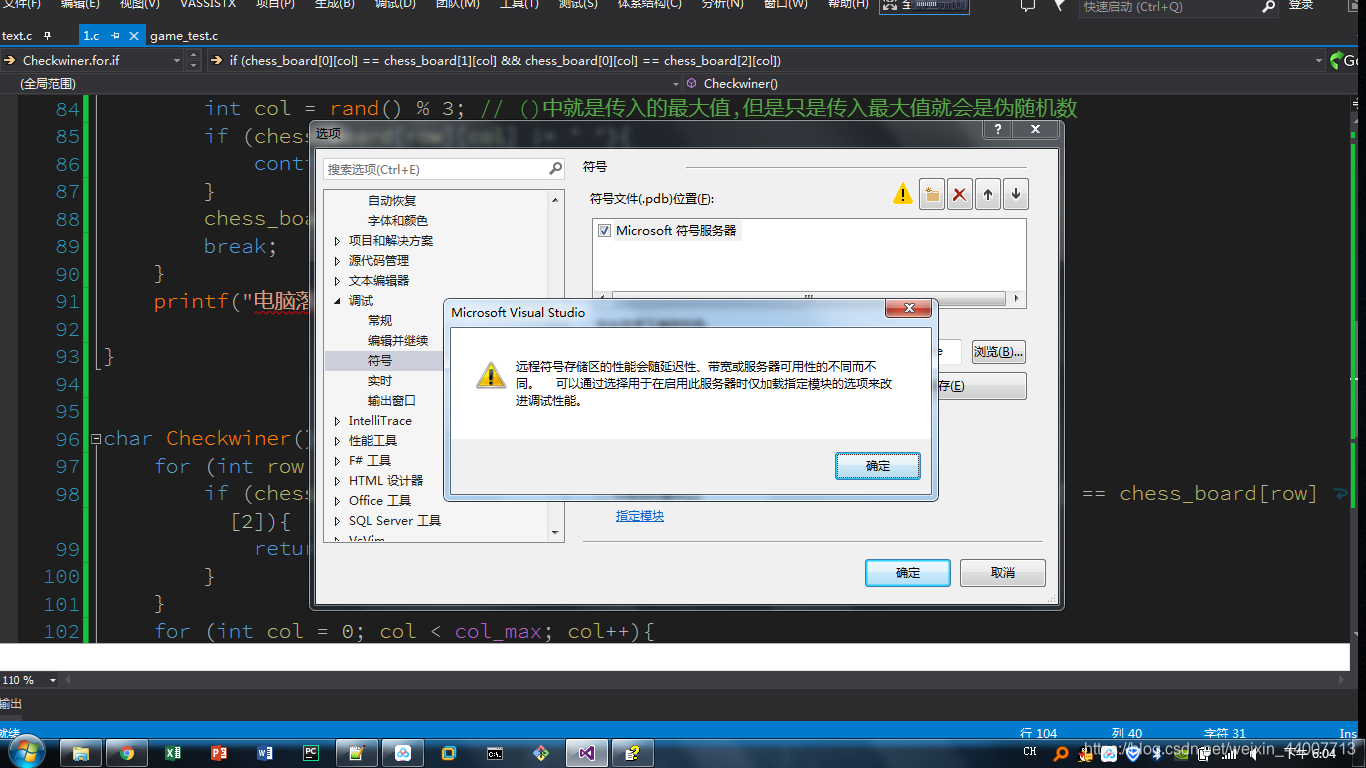1366x768 pixels.
Task: Expand the 文本编辑器 tree node
Action: click(x=338, y=281)
